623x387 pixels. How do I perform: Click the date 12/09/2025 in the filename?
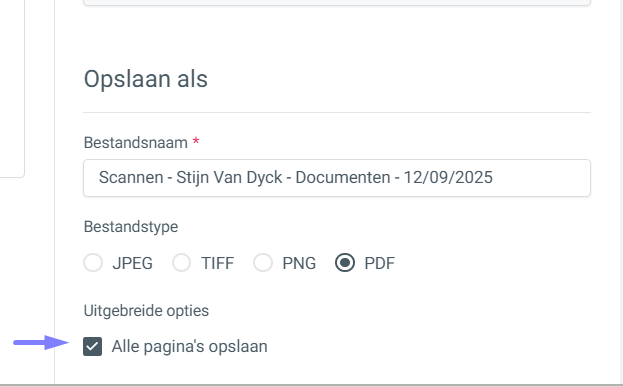pos(448,178)
